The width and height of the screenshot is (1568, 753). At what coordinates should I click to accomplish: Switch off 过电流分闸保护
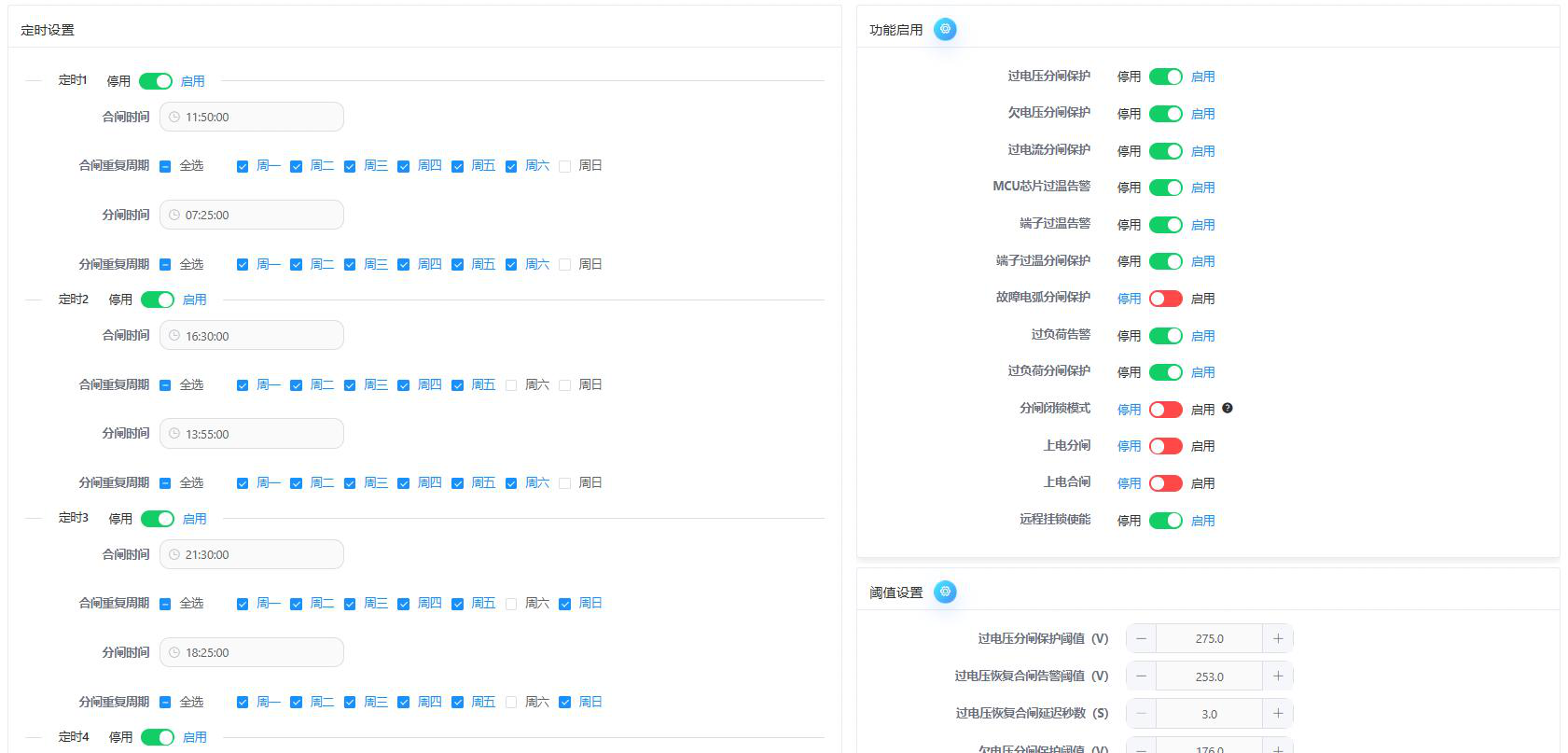pos(1166,151)
